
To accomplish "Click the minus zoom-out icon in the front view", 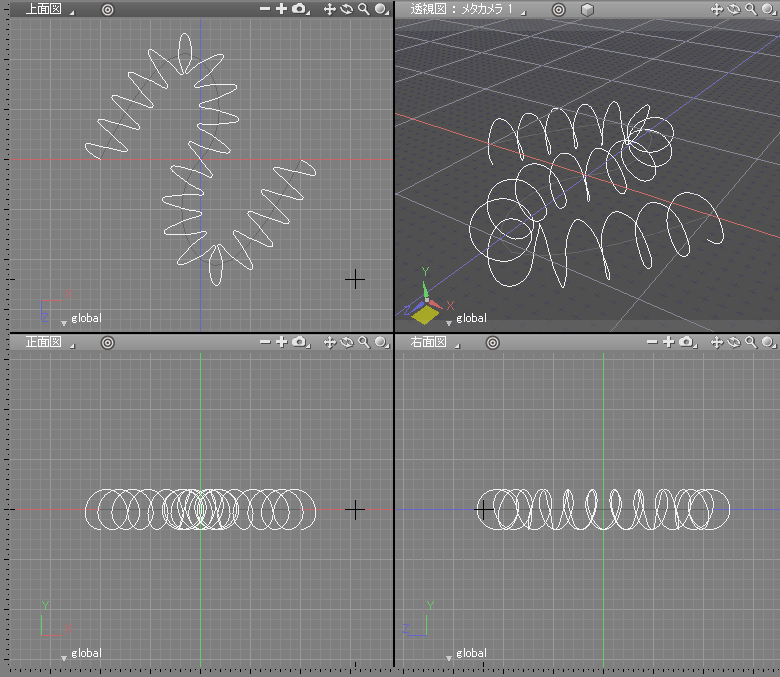I will (x=265, y=343).
